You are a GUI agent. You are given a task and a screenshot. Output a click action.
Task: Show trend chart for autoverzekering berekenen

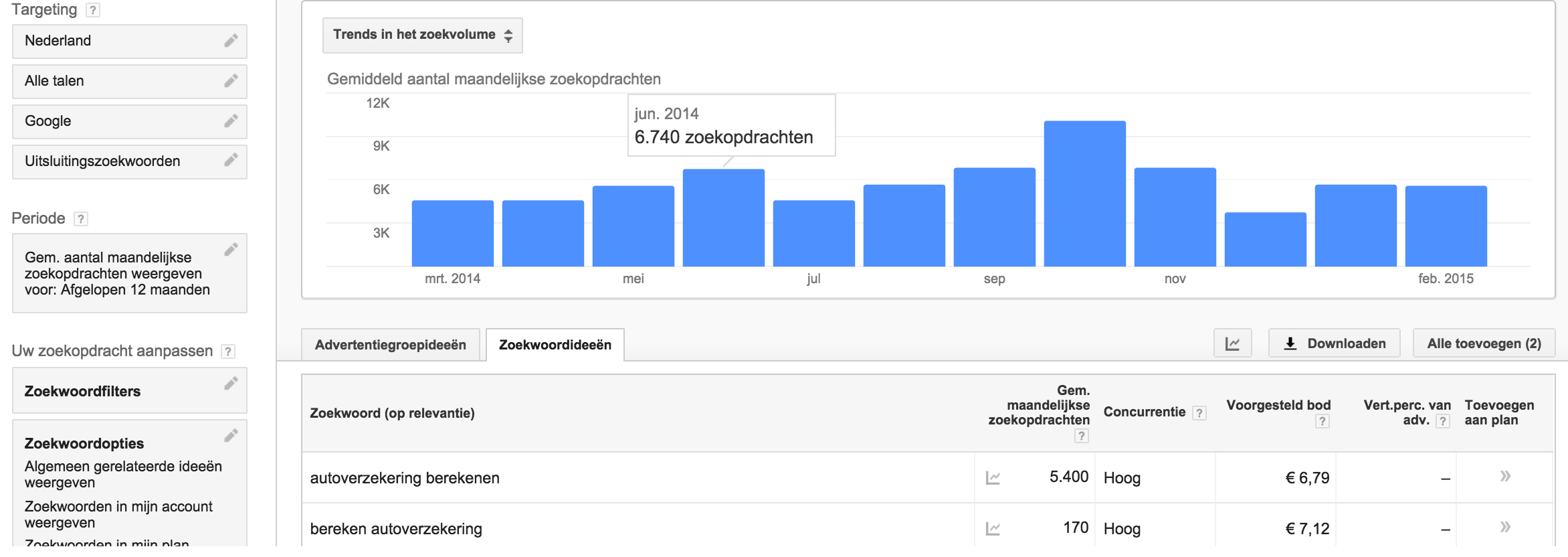click(993, 478)
